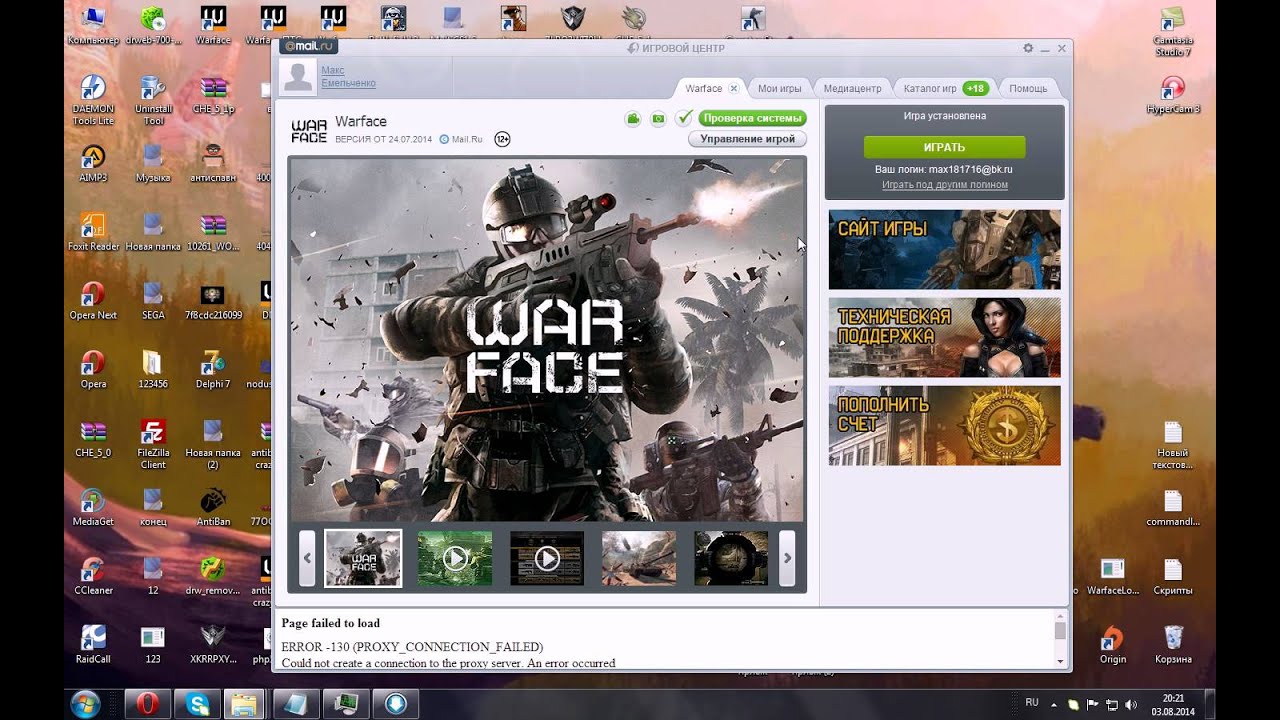Viewport: 1280px width, 720px height.
Task: Click the error pane scrollbar down arrow
Action: click(x=1060, y=661)
